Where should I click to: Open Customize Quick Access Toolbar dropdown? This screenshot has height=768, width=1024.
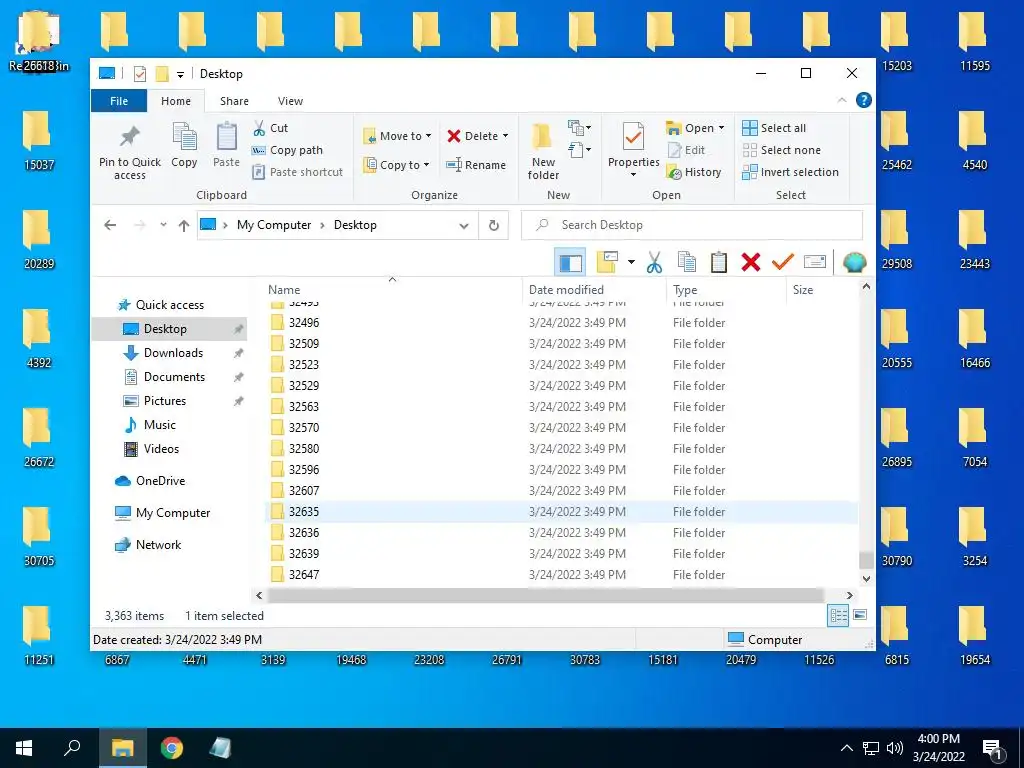(180, 74)
